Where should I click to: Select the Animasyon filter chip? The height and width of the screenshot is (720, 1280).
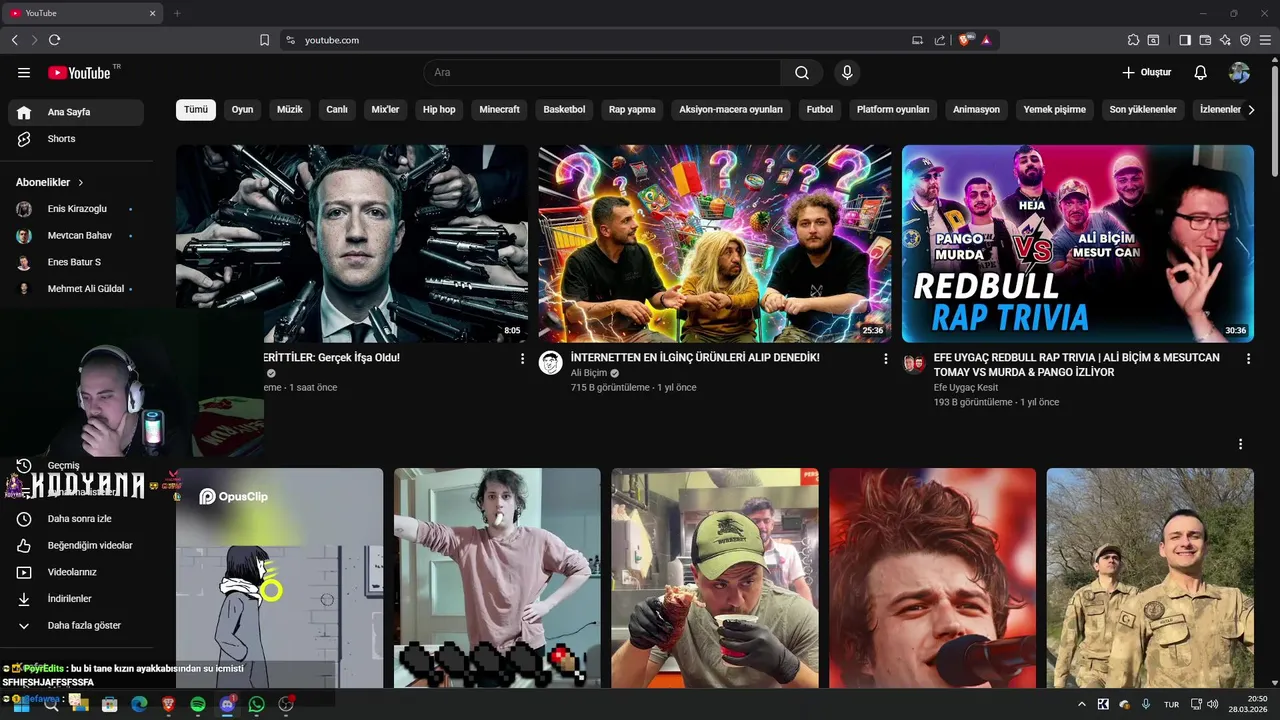click(976, 110)
